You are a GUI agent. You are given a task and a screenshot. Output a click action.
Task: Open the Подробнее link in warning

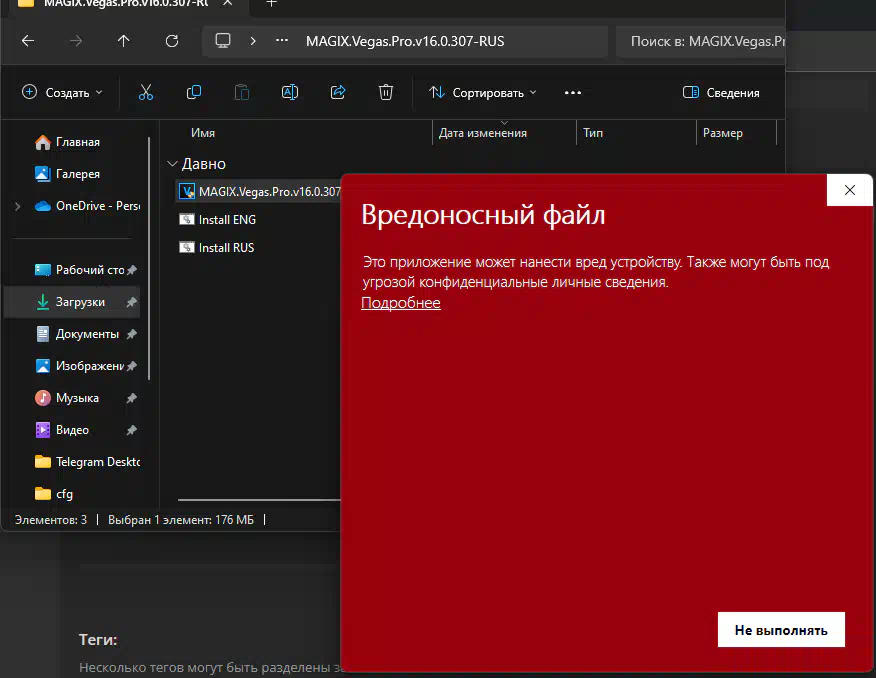[400, 303]
